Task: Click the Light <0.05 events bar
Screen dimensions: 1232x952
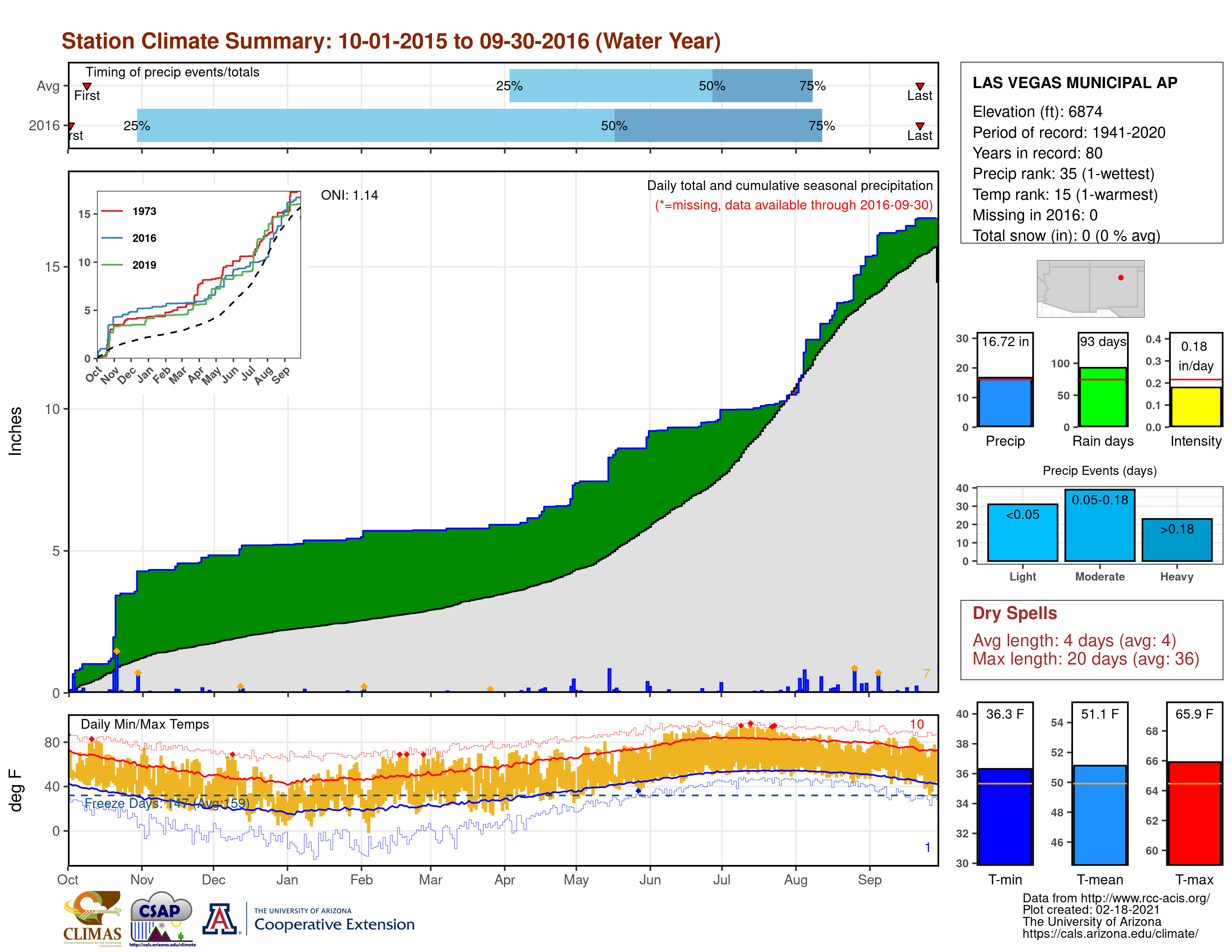Action: tap(1023, 532)
